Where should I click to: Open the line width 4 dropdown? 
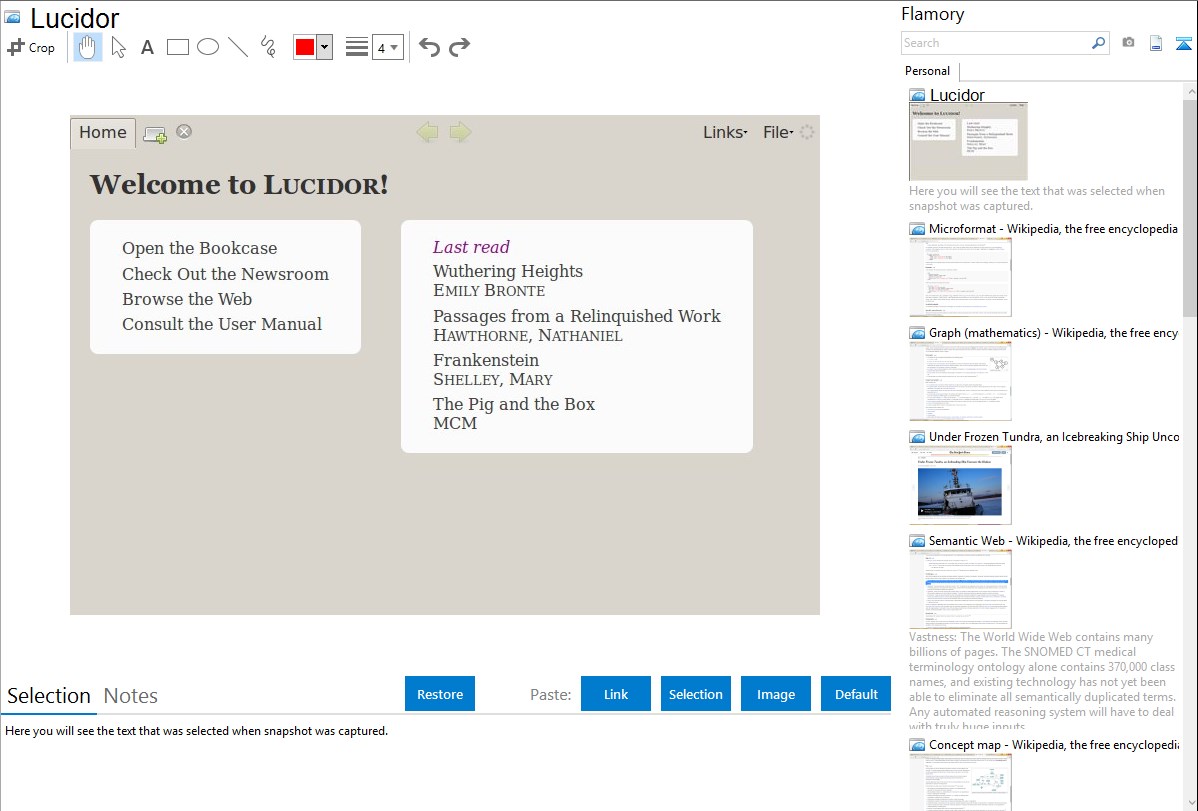click(x=388, y=47)
